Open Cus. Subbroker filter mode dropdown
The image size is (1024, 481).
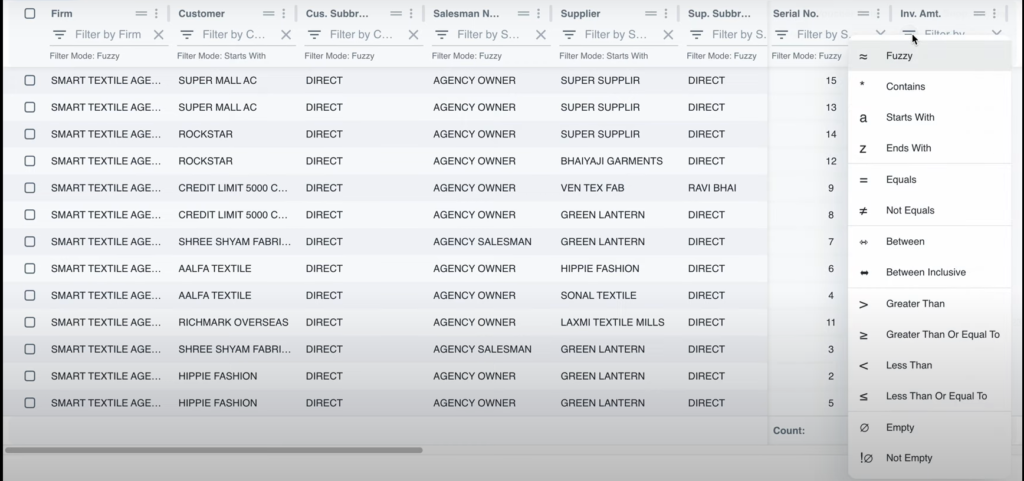[314, 35]
